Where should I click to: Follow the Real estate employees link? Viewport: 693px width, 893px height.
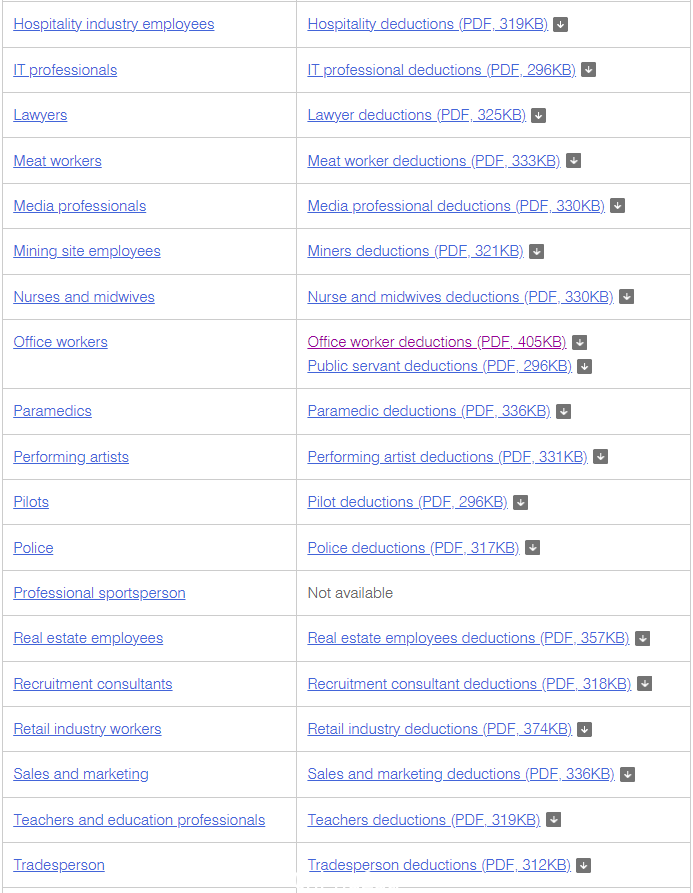88,638
